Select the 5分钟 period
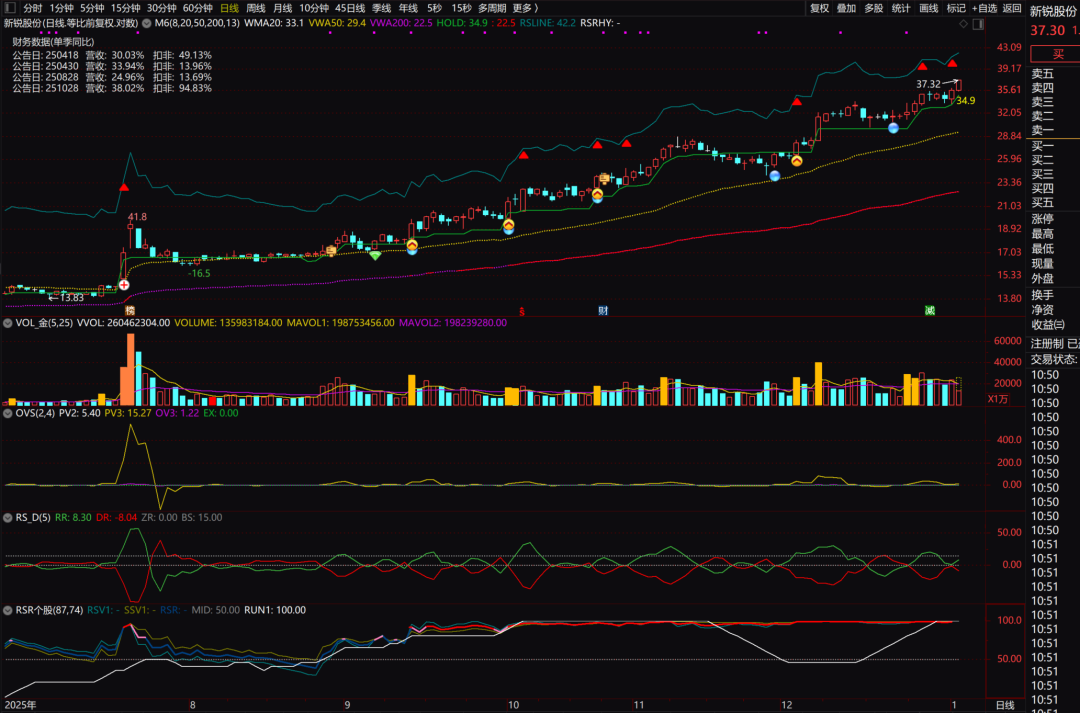This screenshot has height=713, width=1080. pos(92,8)
